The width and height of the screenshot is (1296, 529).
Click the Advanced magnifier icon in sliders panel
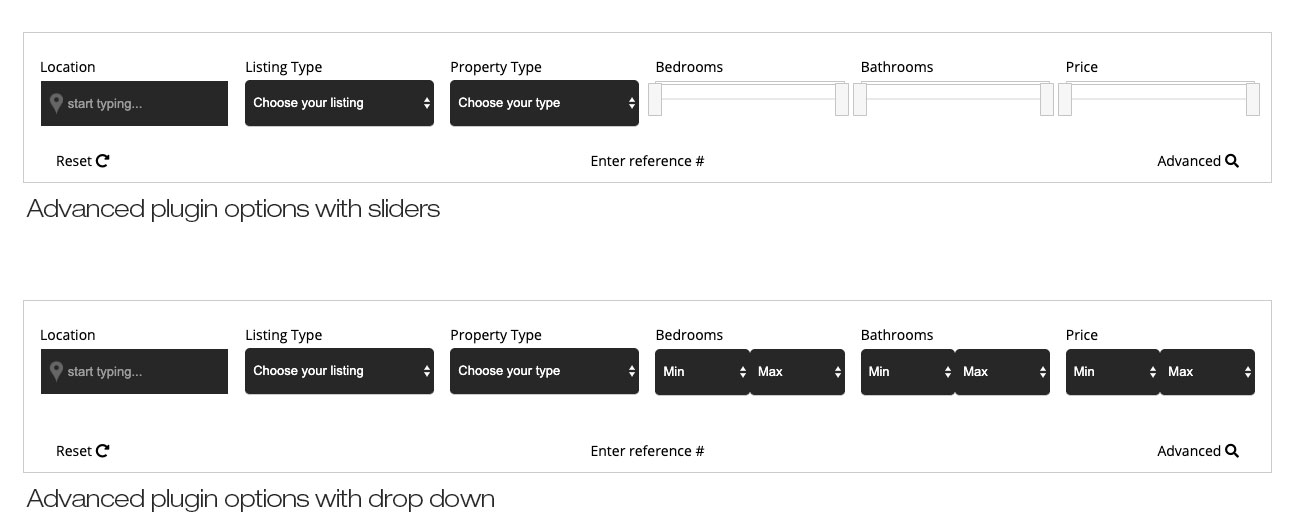click(1232, 161)
